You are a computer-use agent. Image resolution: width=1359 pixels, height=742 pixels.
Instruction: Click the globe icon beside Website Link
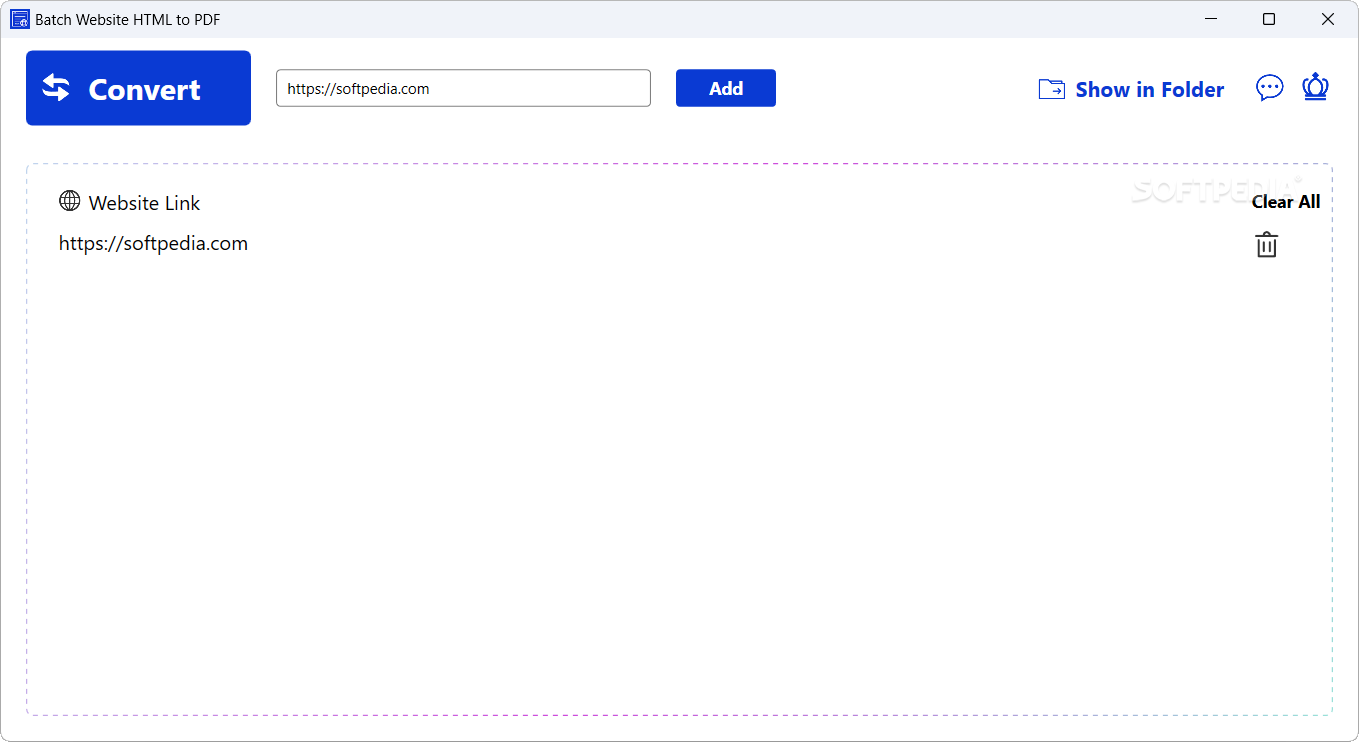70,201
